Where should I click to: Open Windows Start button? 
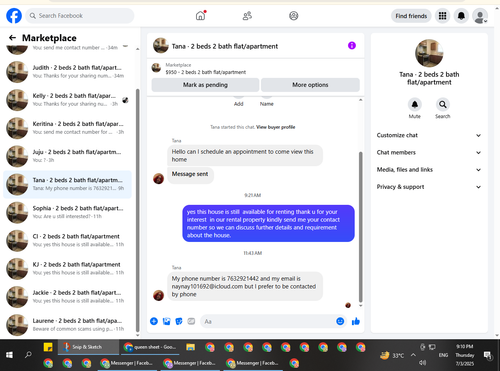pos(9,355)
